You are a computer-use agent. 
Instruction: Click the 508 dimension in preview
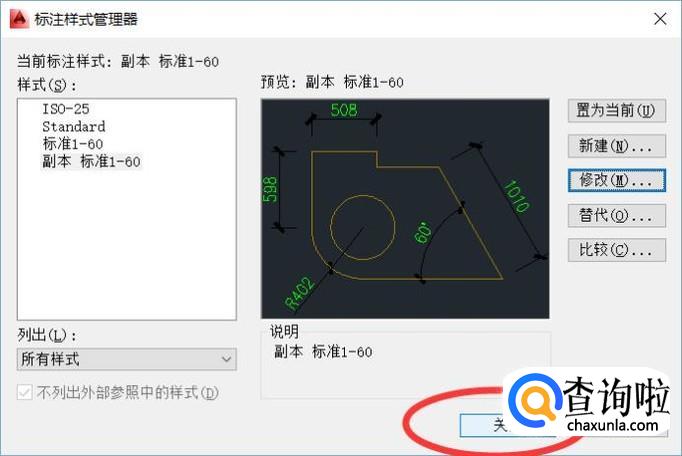(344, 110)
